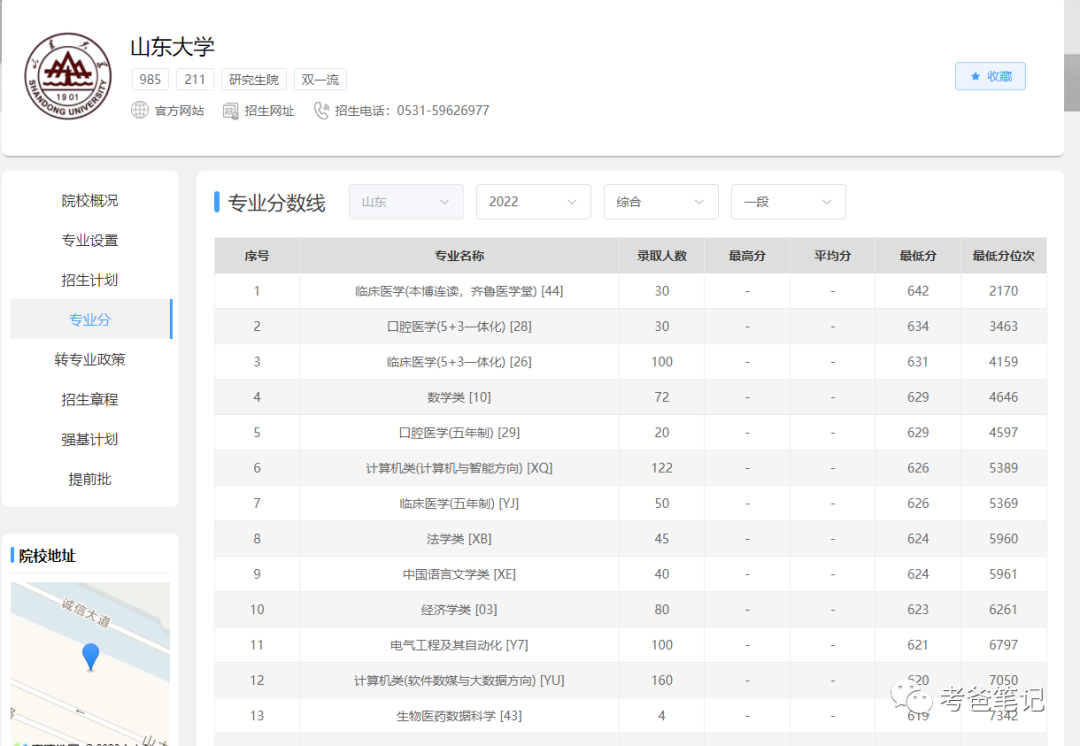Select 提前批 in the sidebar
1080x746 pixels.
tap(90, 479)
